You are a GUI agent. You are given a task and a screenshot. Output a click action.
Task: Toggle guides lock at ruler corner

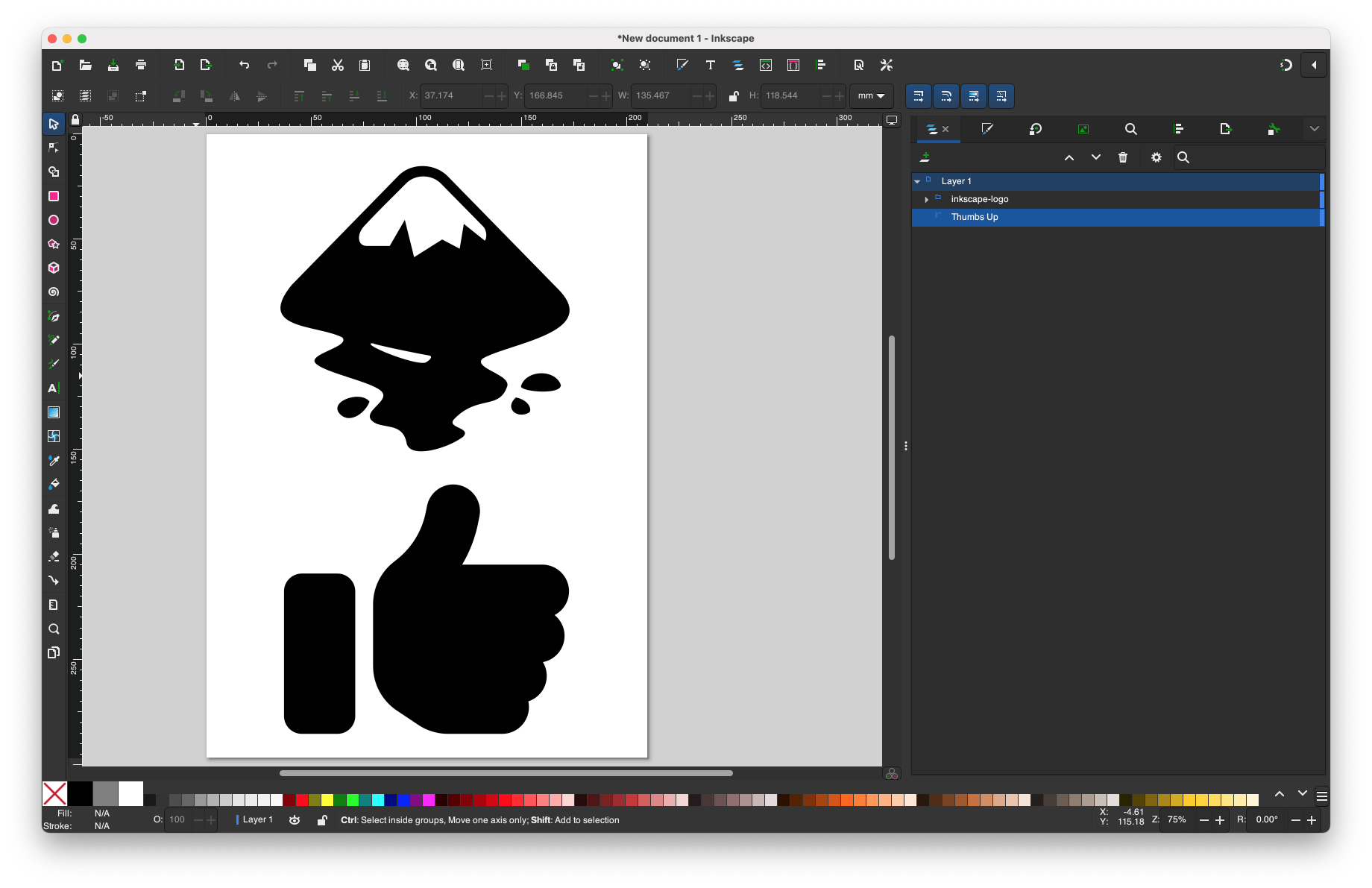[75, 119]
